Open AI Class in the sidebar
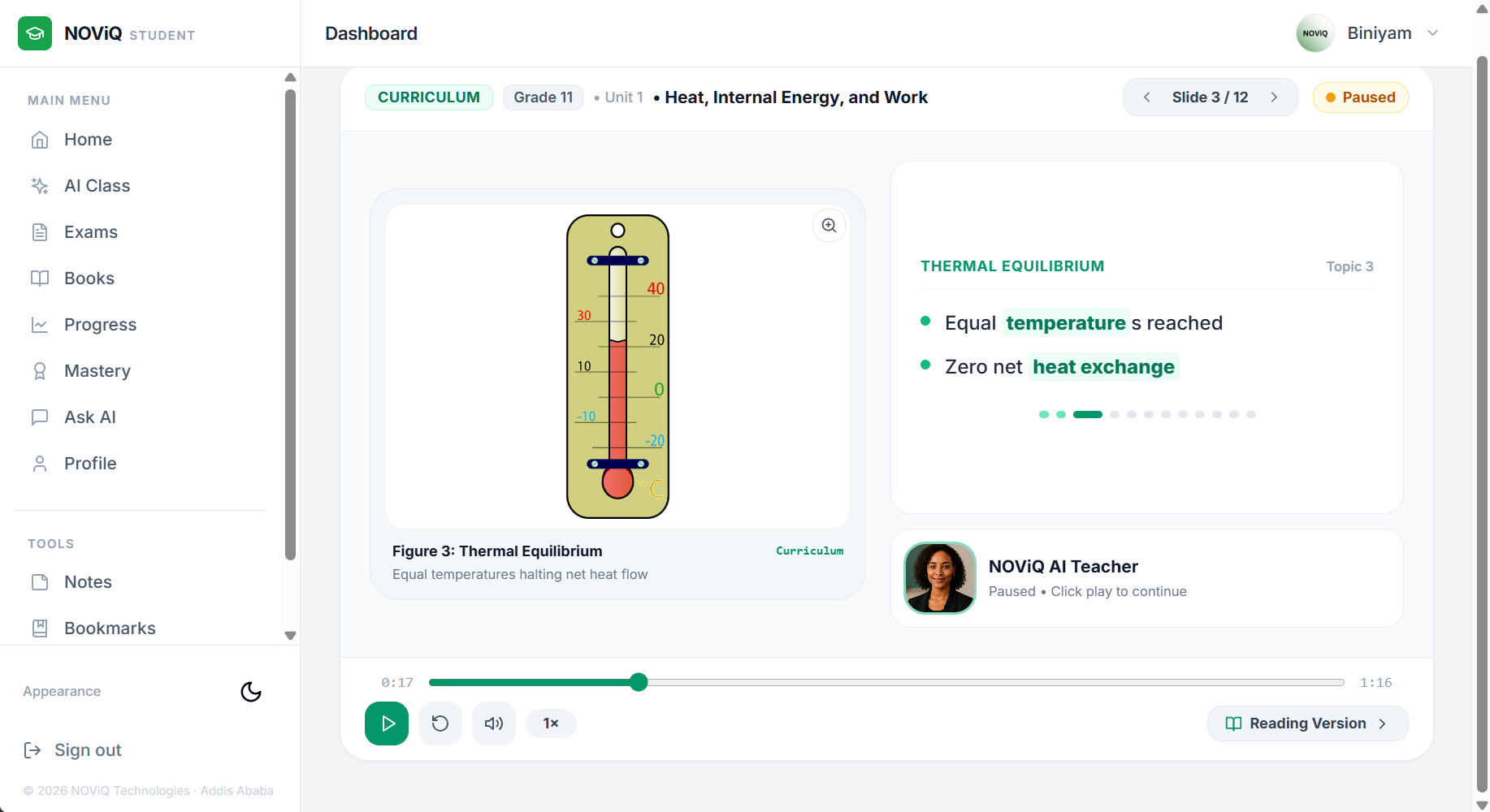This screenshot has width=1490, height=812. [x=97, y=186]
